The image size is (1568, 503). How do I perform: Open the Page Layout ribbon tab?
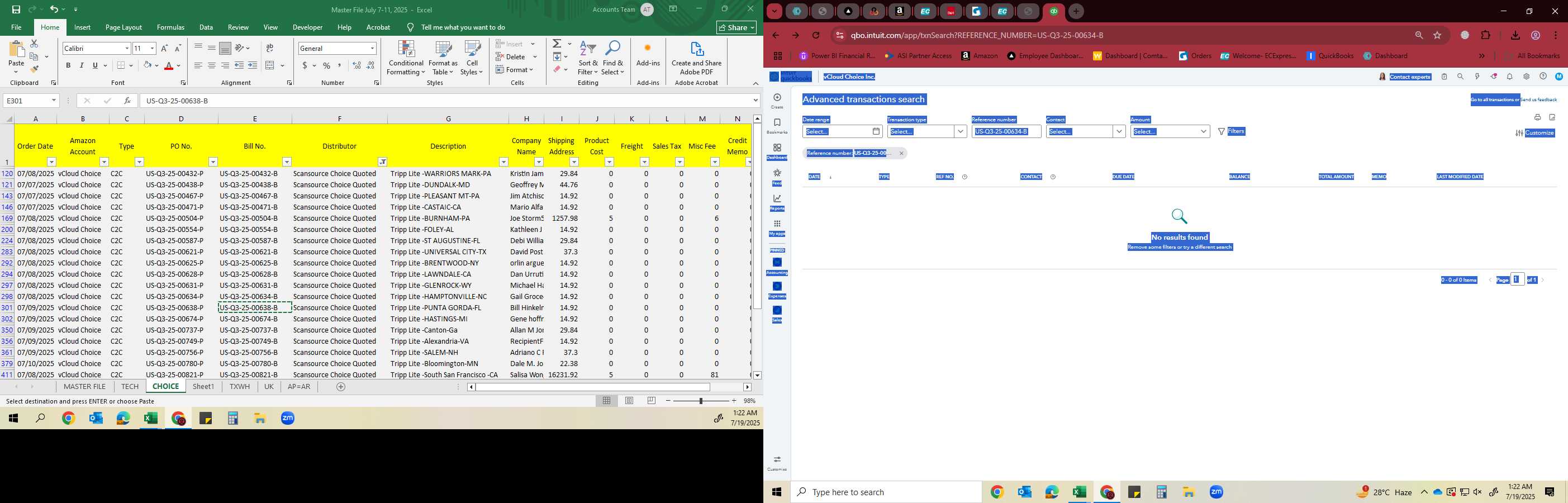click(123, 27)
